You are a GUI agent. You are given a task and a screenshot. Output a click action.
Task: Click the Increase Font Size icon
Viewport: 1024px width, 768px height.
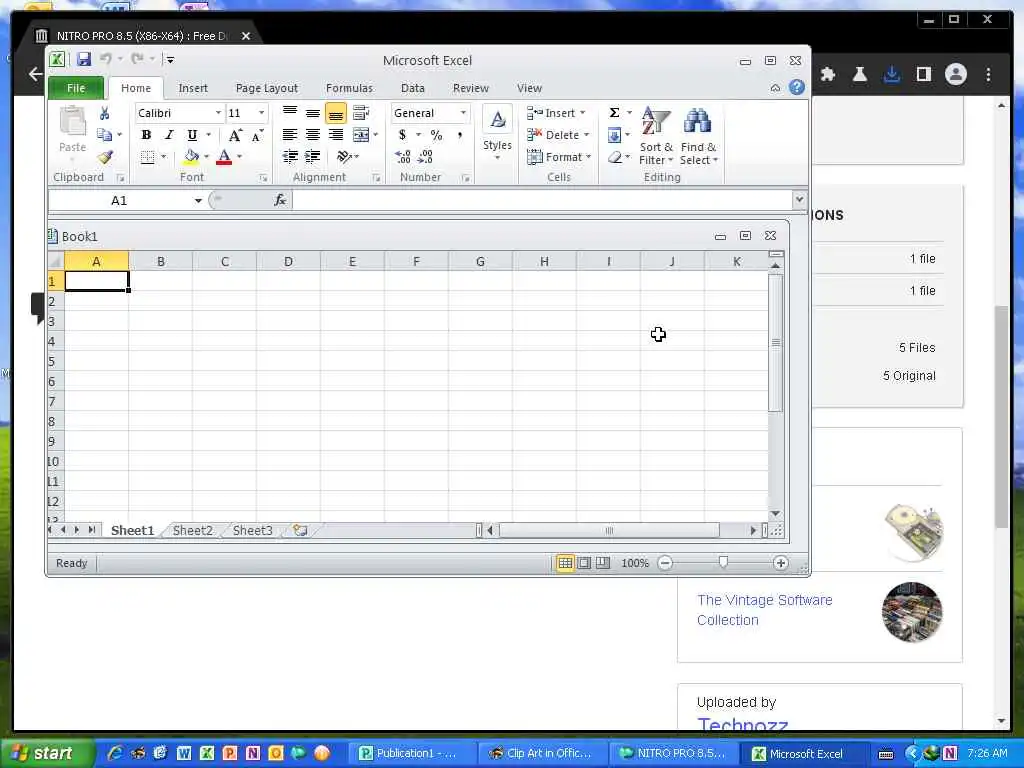(235, 135)
